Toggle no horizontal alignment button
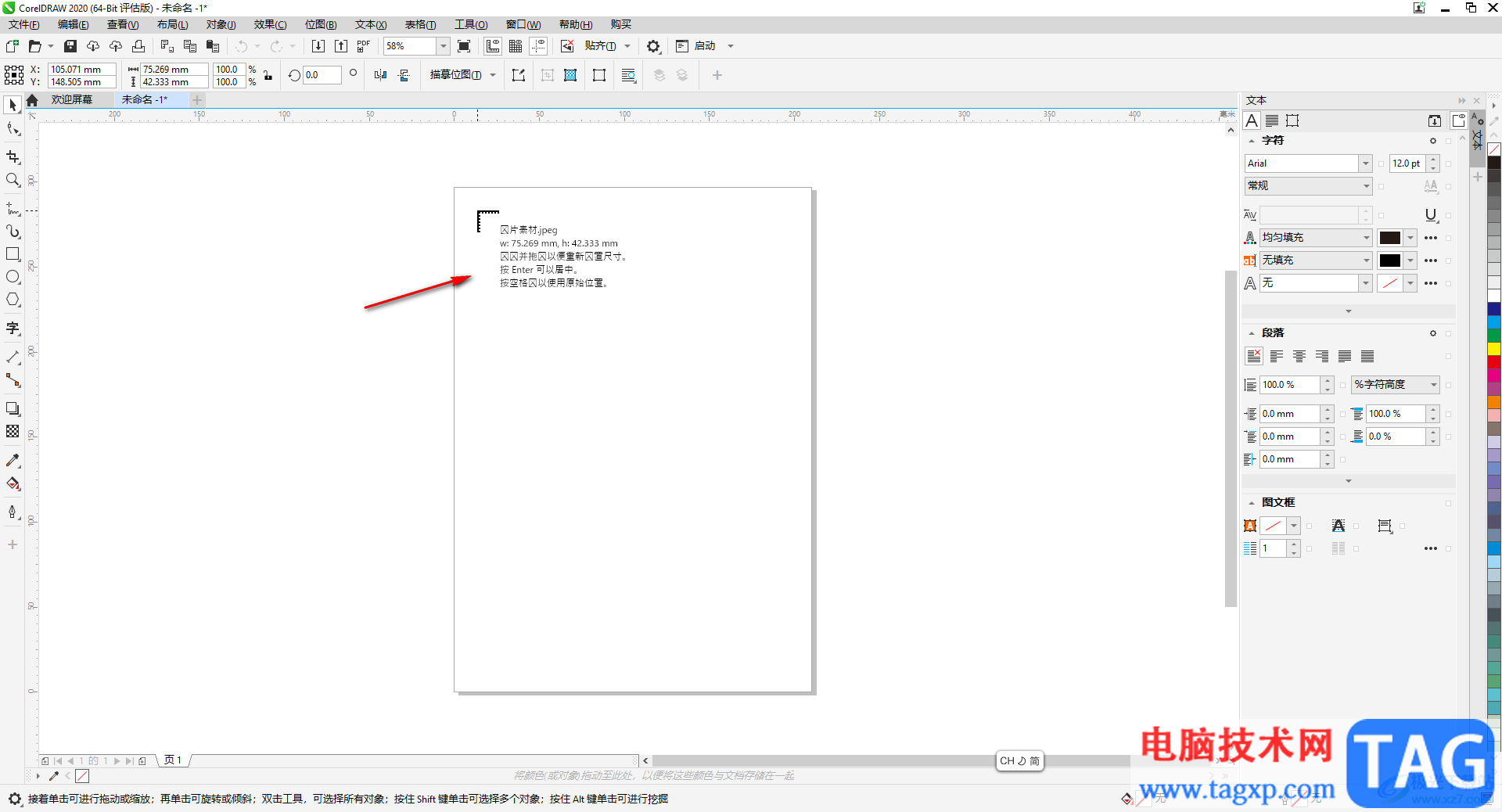This screenshot has height=812, width=1502. pyautogui.click(x=1253, y=356)
